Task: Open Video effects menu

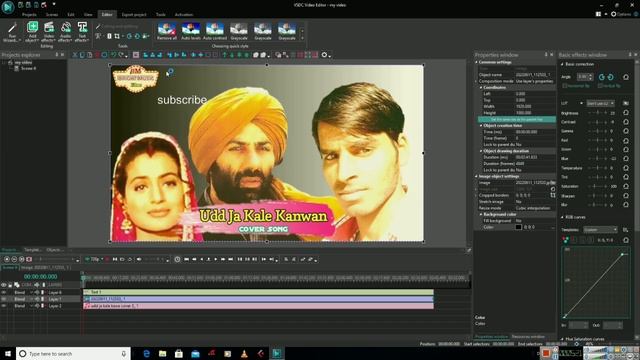Action: click(x=49, y=32)
